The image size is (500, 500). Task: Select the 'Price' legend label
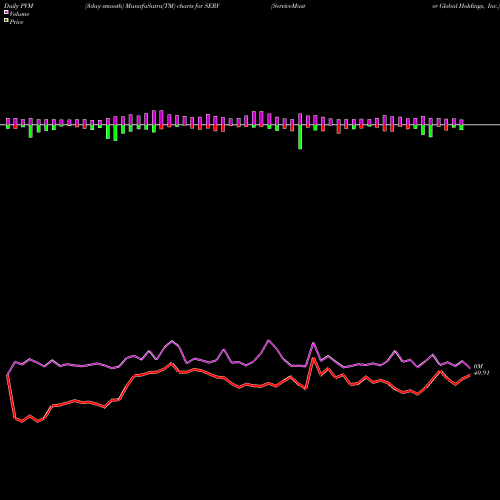[16, 22]
